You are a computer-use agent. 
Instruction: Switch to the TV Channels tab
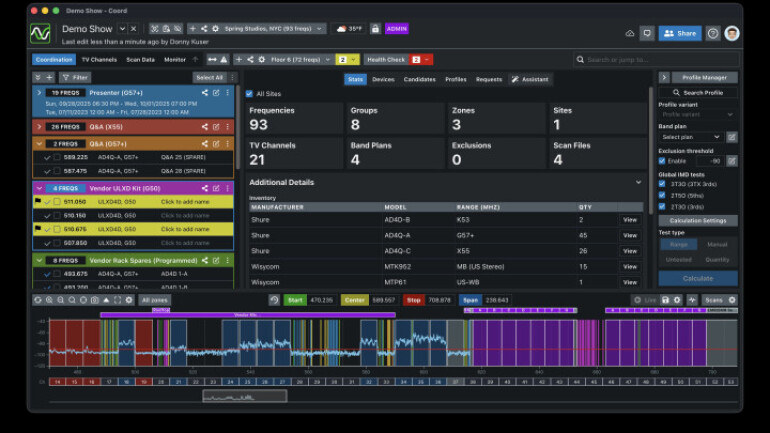point(99,60)
